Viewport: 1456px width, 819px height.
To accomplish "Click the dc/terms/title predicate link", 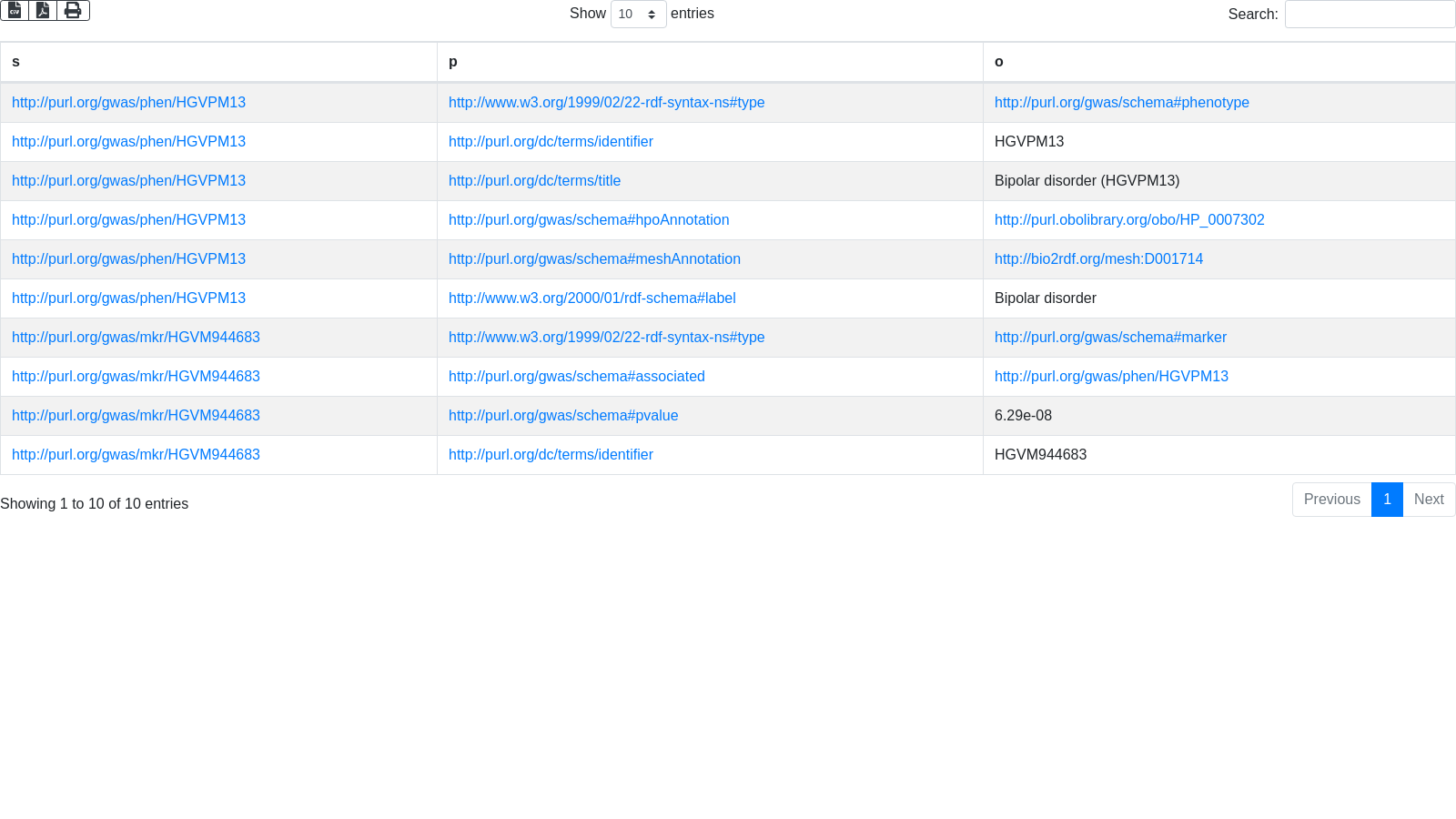I will pyautogui.click(x=534, y=181).
